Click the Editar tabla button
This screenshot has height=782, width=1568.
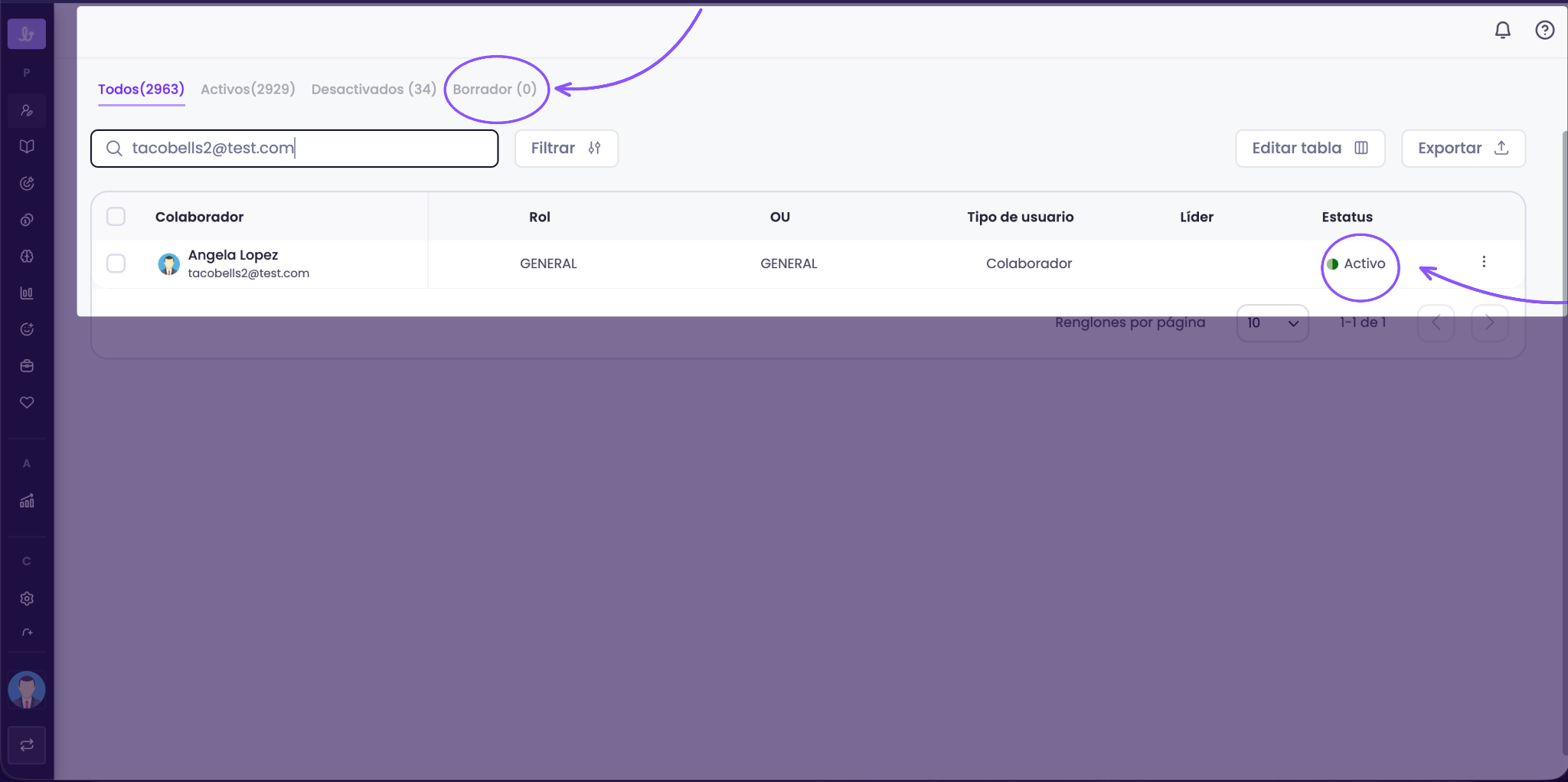[x=1310, y=149]
